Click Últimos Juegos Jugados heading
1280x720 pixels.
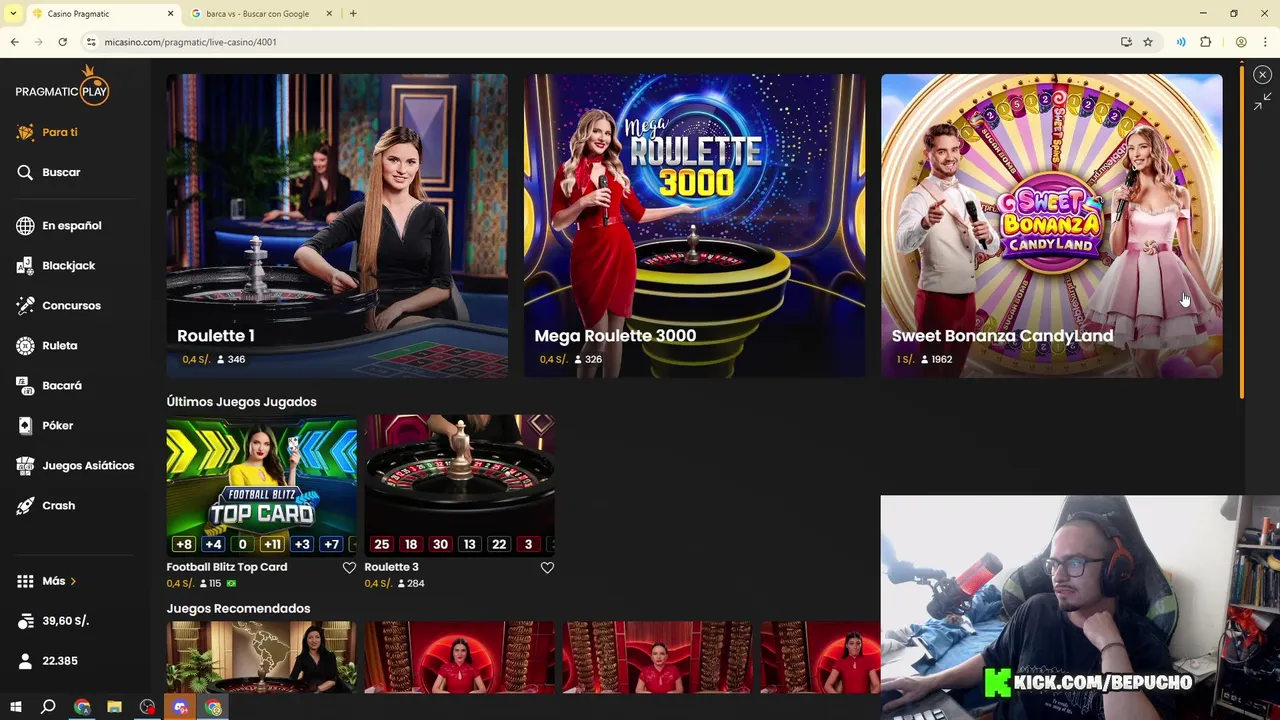pyautogui.click(x=241, y=402)
